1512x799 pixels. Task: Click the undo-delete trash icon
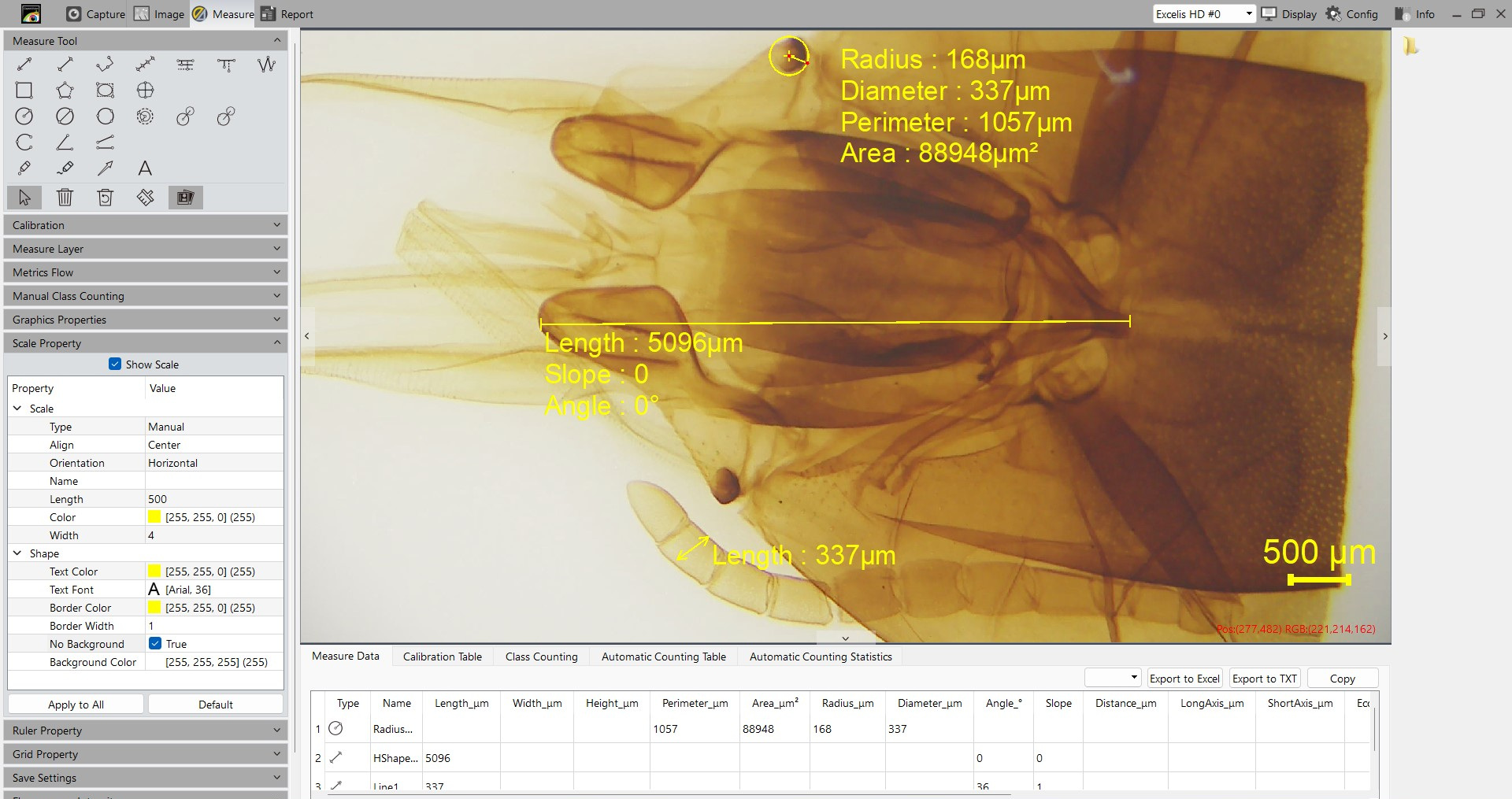point(105,198)
